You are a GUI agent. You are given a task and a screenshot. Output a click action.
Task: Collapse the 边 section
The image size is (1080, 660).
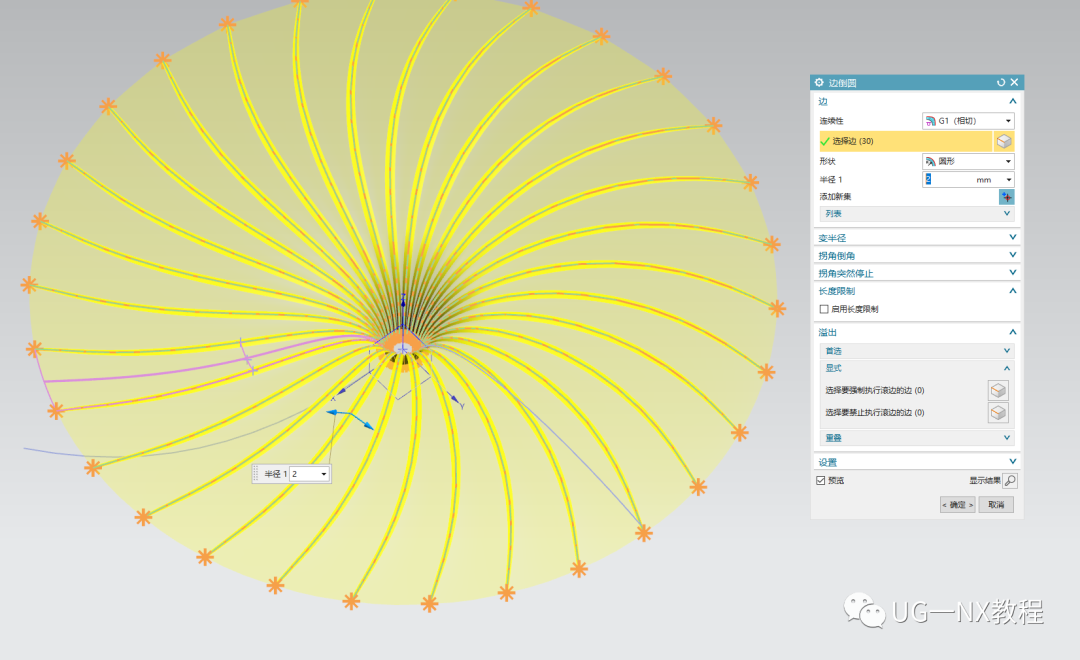click(x=1012, y=101)
